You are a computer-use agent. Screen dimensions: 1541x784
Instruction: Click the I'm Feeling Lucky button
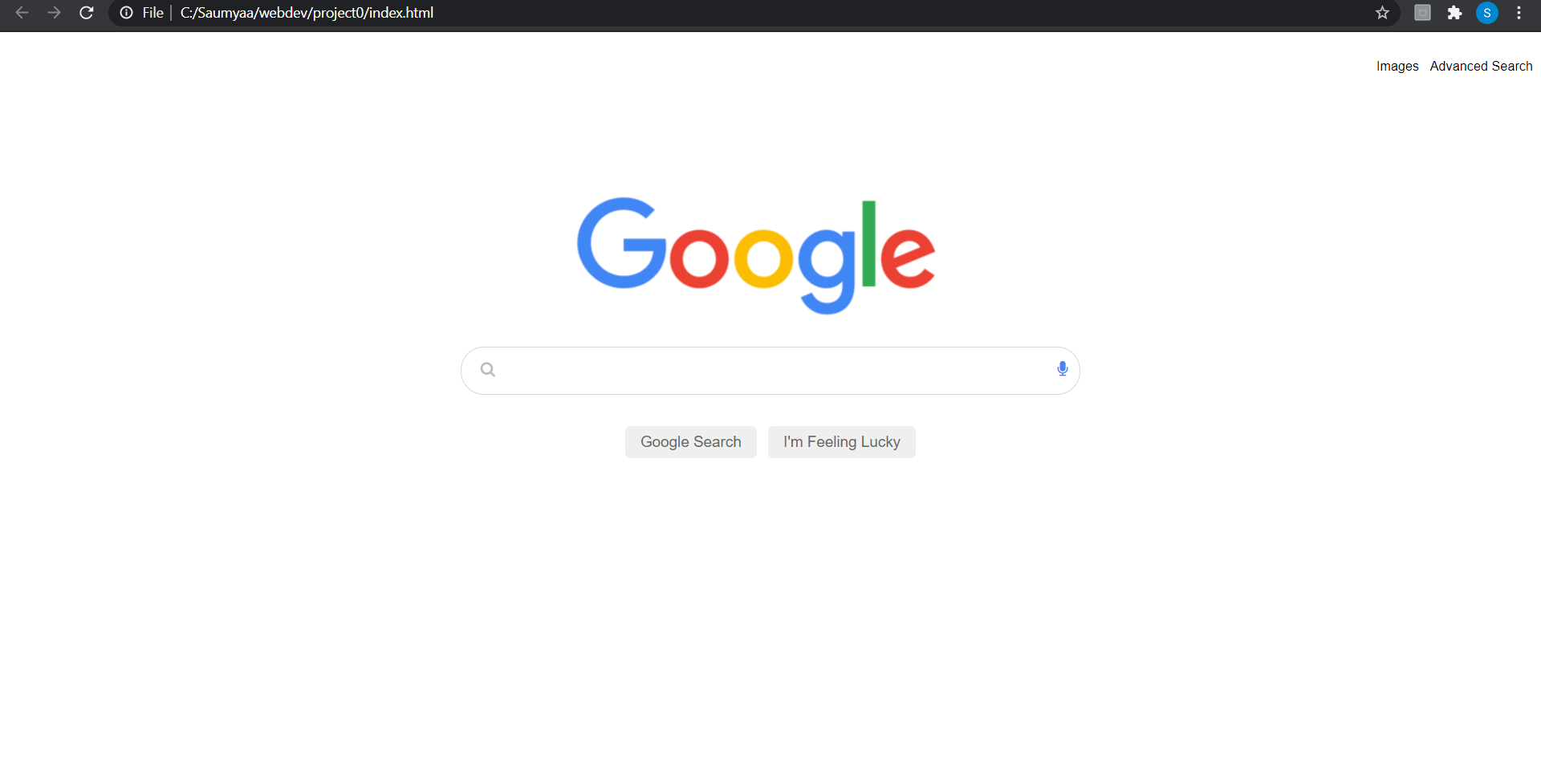pyautogui.click(x=842, y=442)
